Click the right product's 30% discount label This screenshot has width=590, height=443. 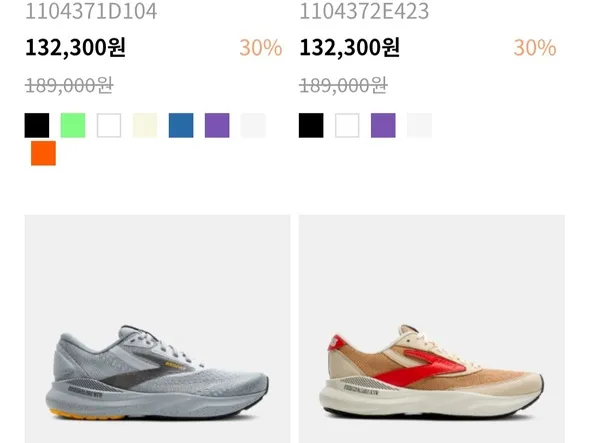coord(535,48)
